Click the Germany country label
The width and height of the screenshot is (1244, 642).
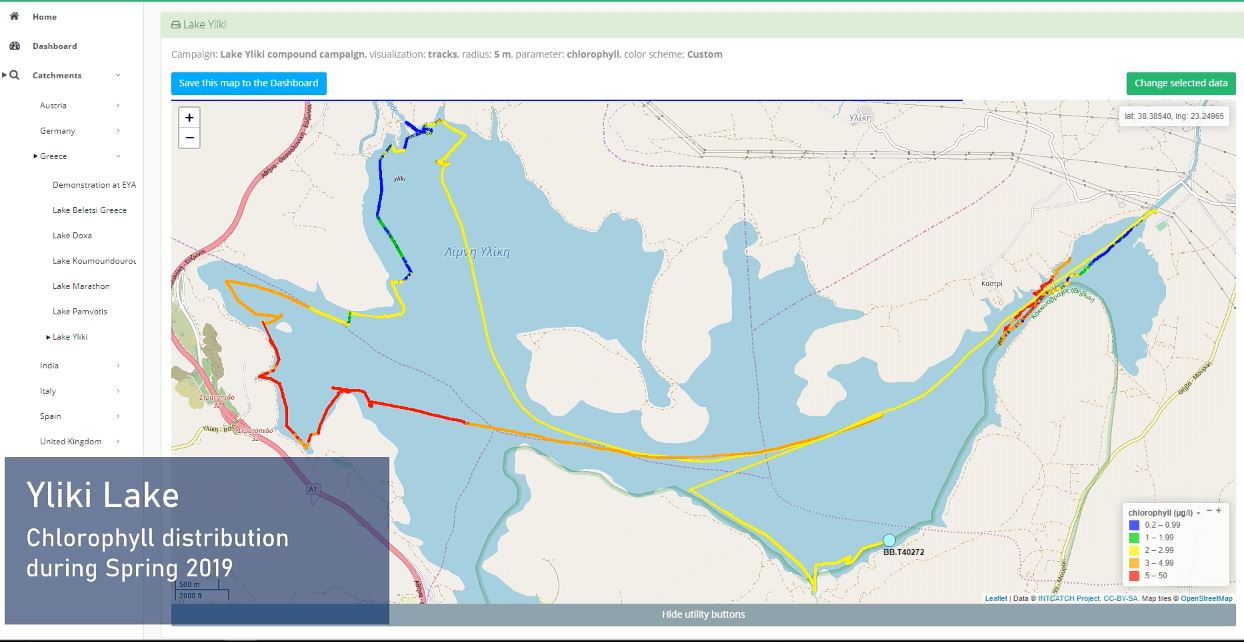57,131
